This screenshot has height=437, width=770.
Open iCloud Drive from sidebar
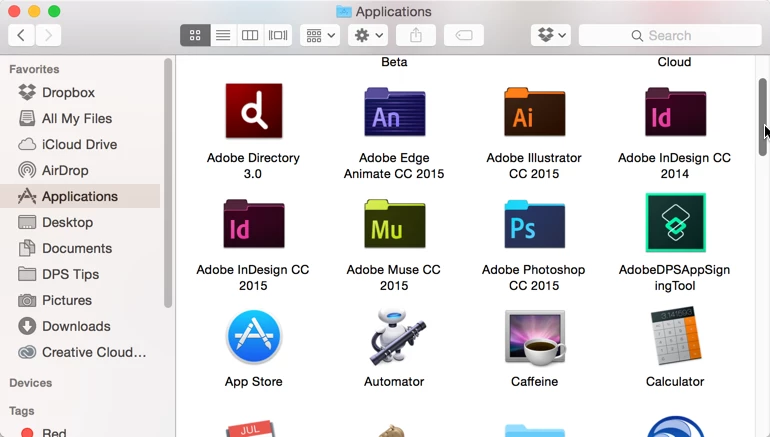81,144
